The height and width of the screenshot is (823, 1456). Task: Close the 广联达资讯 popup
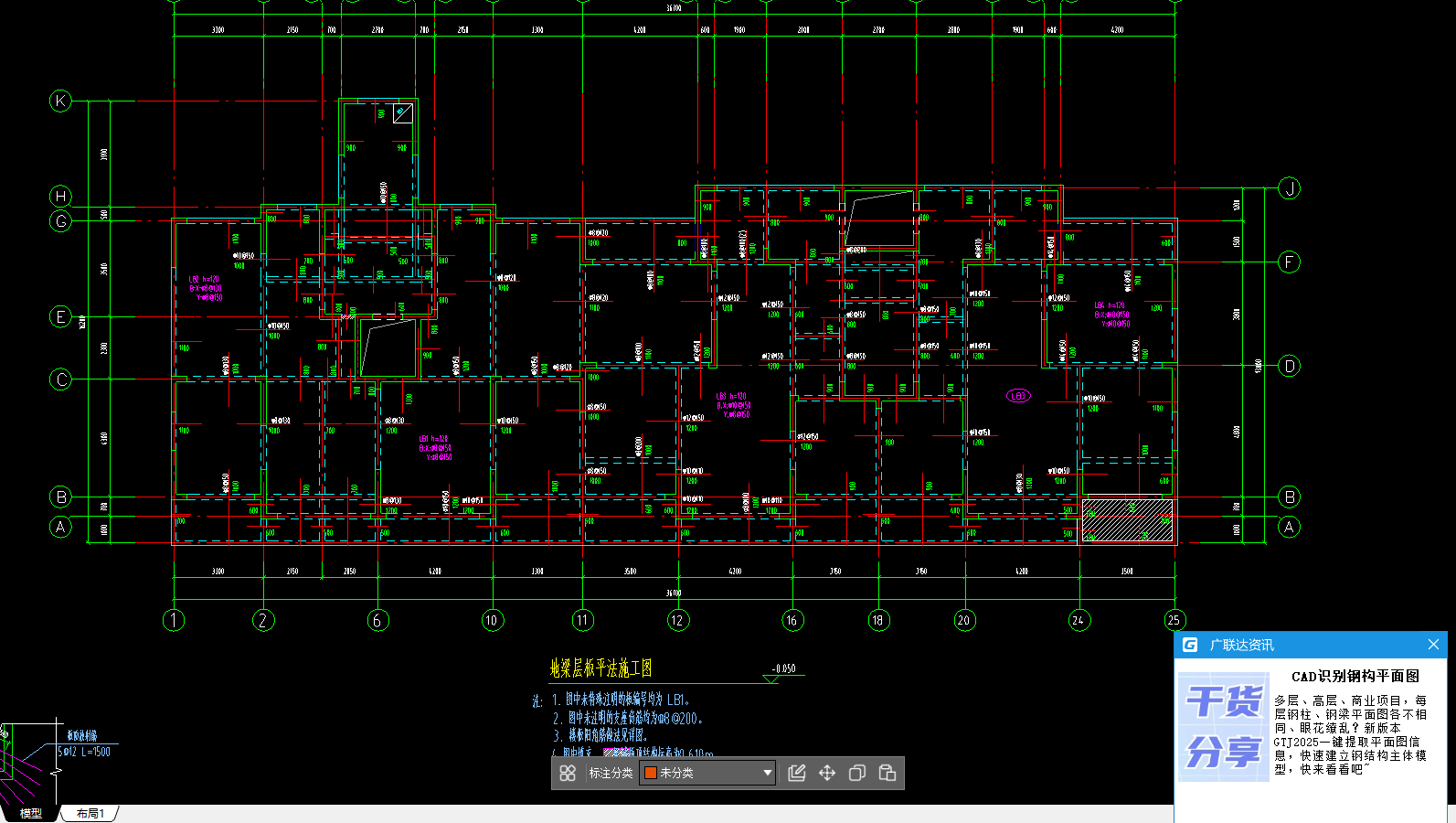pyautogui.click(x=1433, y=645)
